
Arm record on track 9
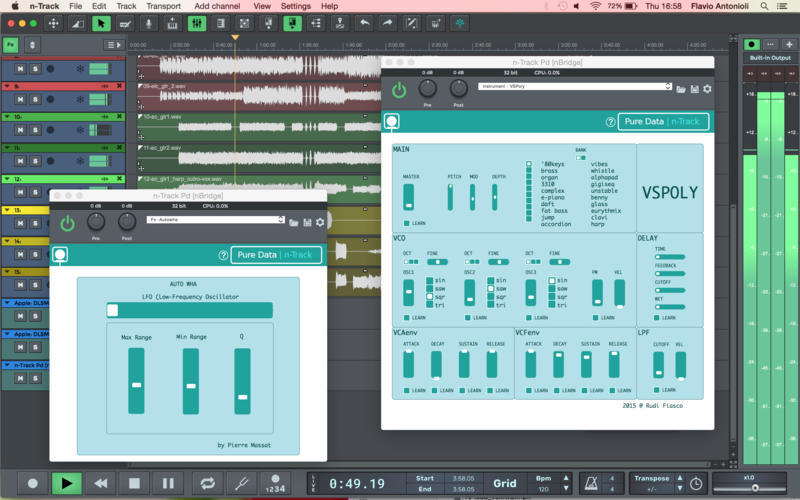point(51,99)
